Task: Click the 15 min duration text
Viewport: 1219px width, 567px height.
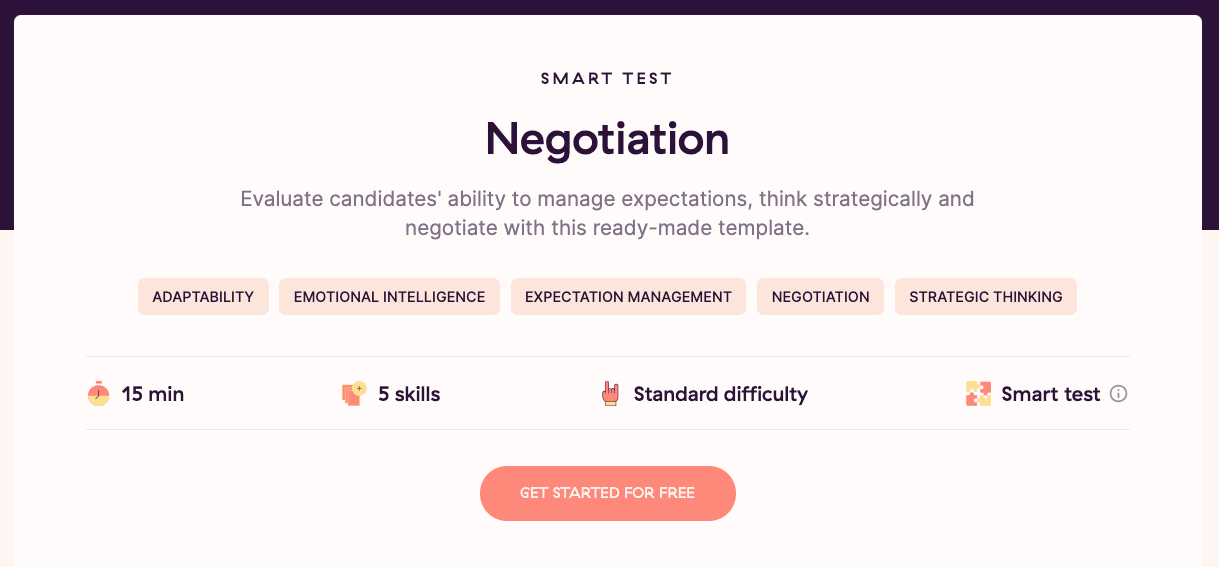Action: 153,394
